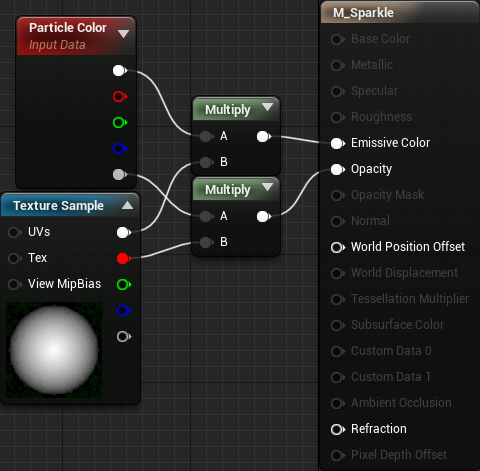Click the Refraction input pin

(338, 429)
